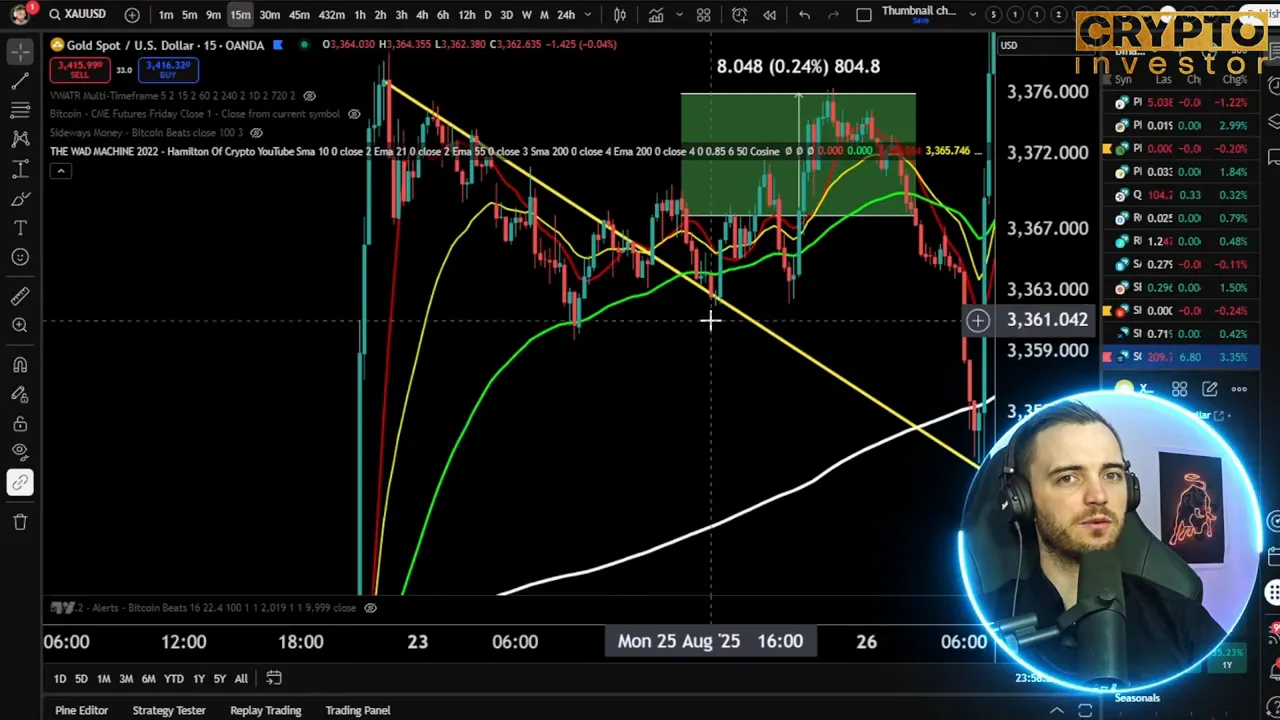Toggle stay in drawing mode
The width and height of the screenshot is (1280, 720).
(20, 395)
